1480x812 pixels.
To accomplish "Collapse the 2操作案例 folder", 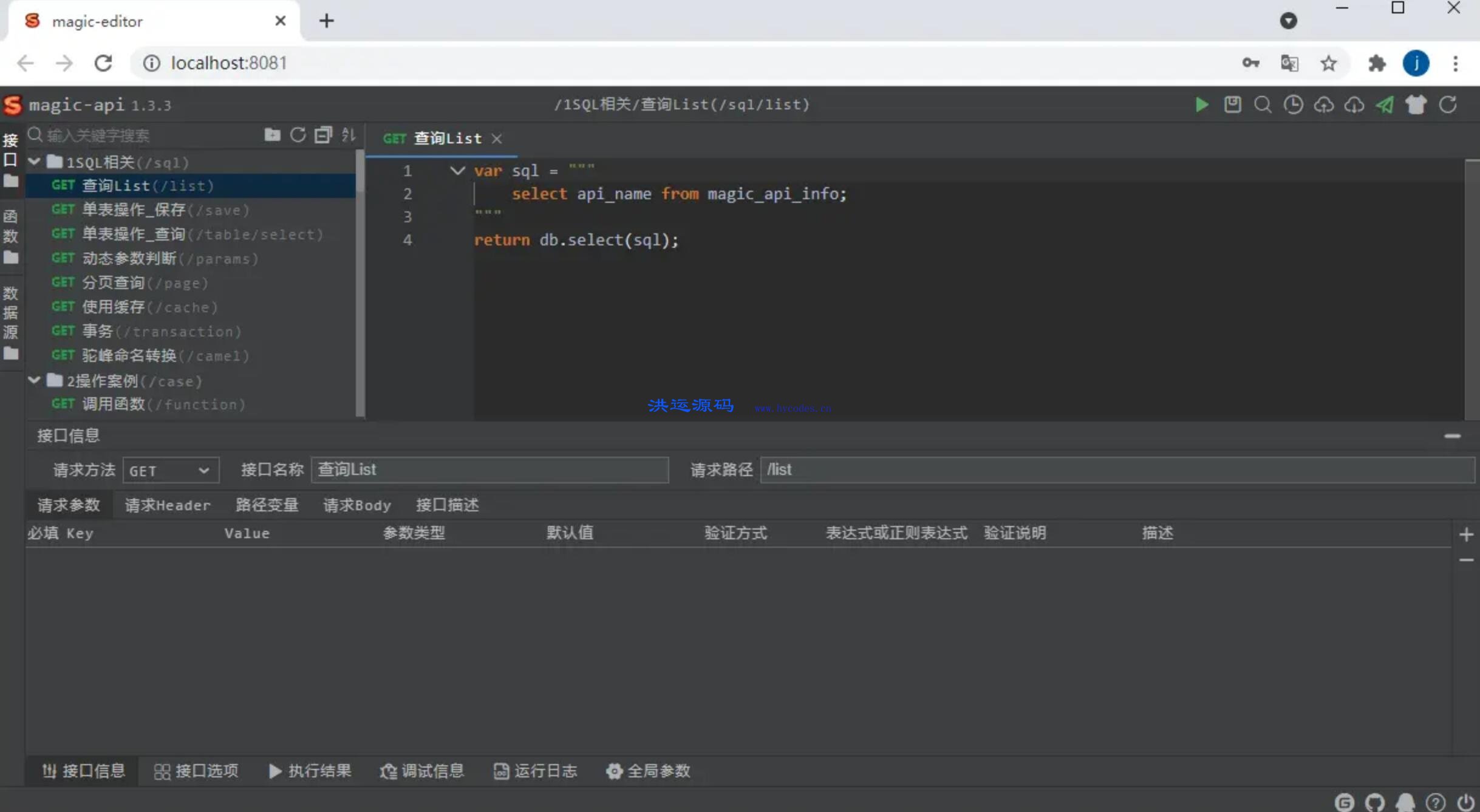I will tap(35, 380).
